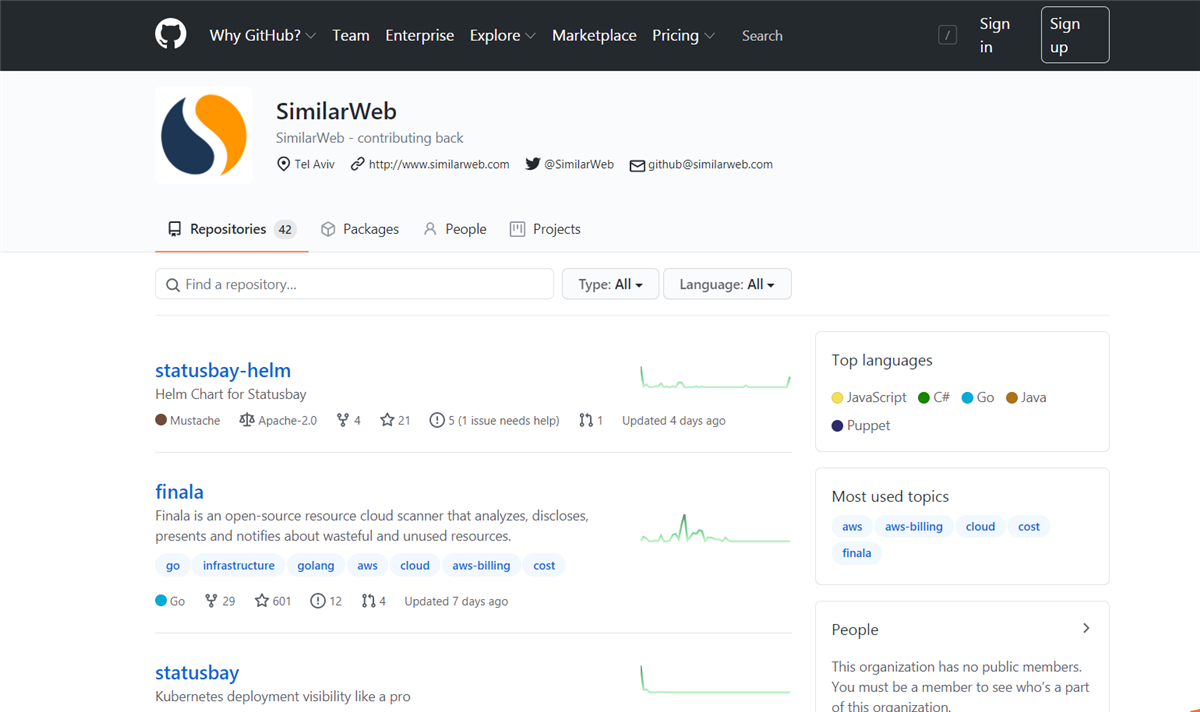Click the pull request icon for statusbay-helm
The height and width of the screenshot is (712, 1200).
pos(585,421)
